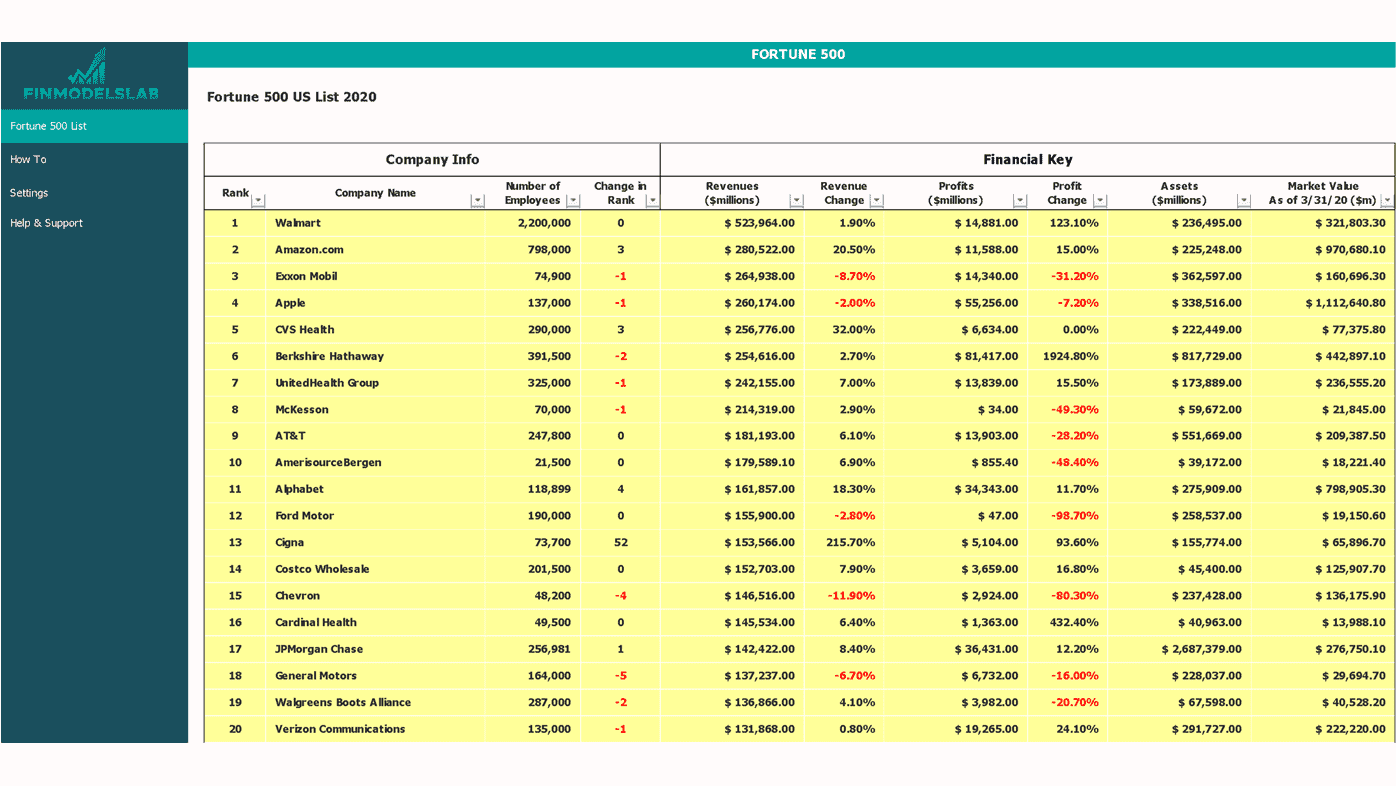1396x786 pixels.
Task: Click the Alphabet cell
Action: (x=375, y=489)
